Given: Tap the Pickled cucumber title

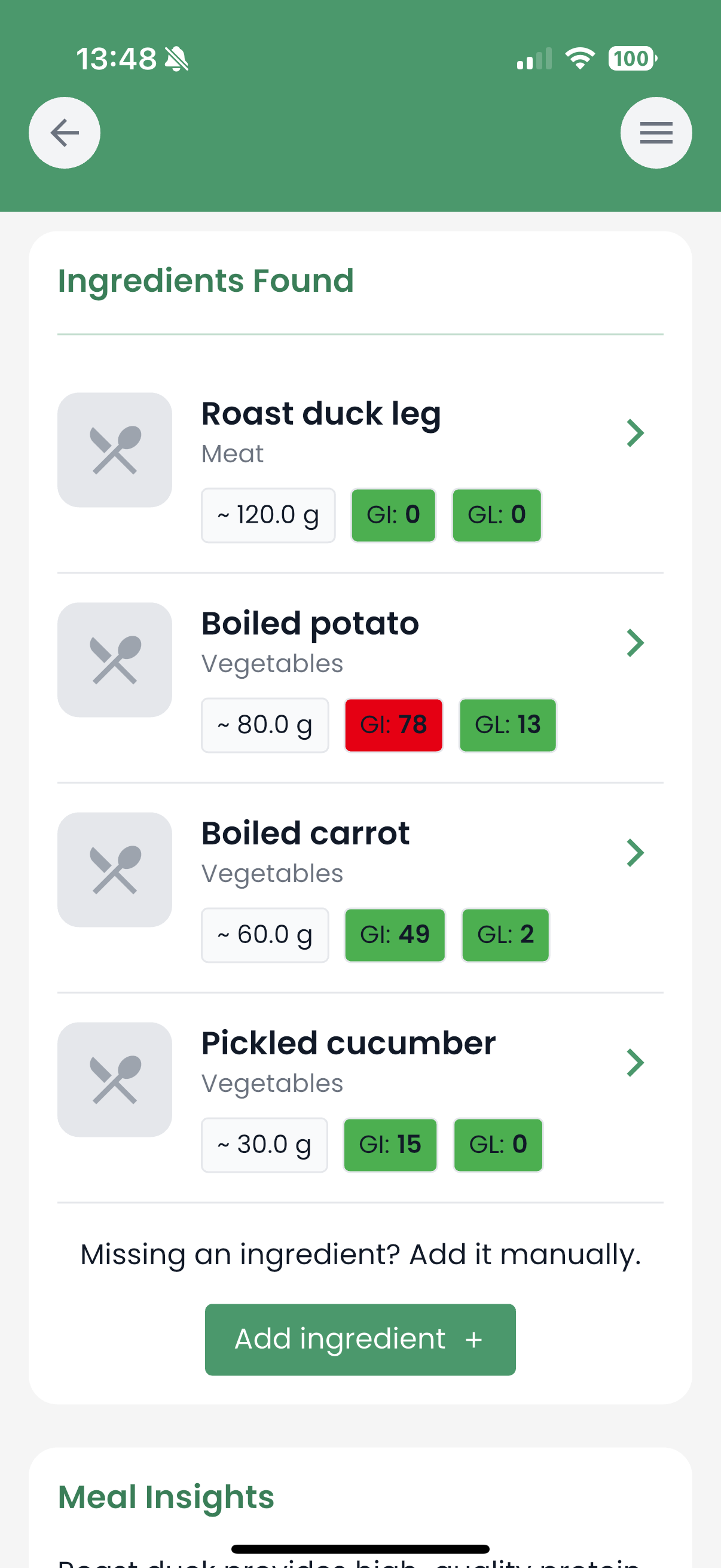Looking at the screenshot, I should pos(348,1044).
